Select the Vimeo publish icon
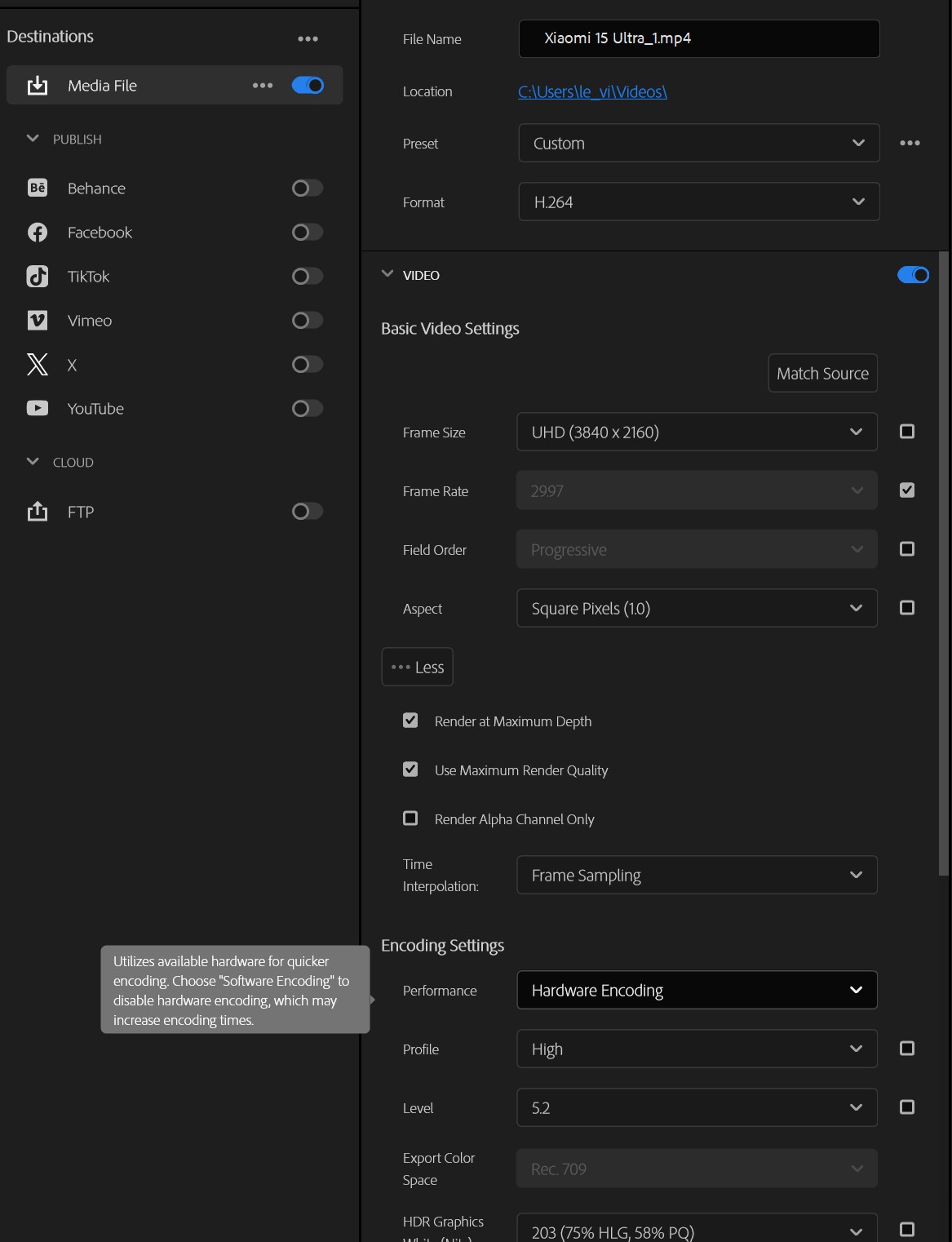The height and width of the screenshot is (1242, 952). pos(37,320)
